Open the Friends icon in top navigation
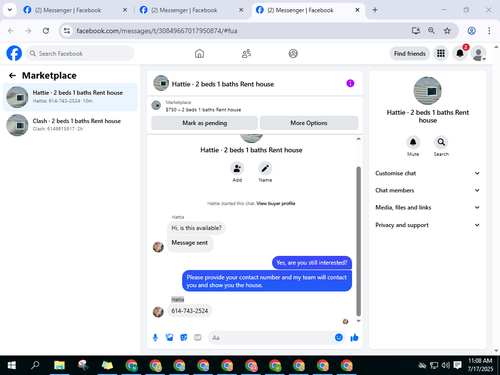This screenshot has width=500, height=375. click(246, 53)
